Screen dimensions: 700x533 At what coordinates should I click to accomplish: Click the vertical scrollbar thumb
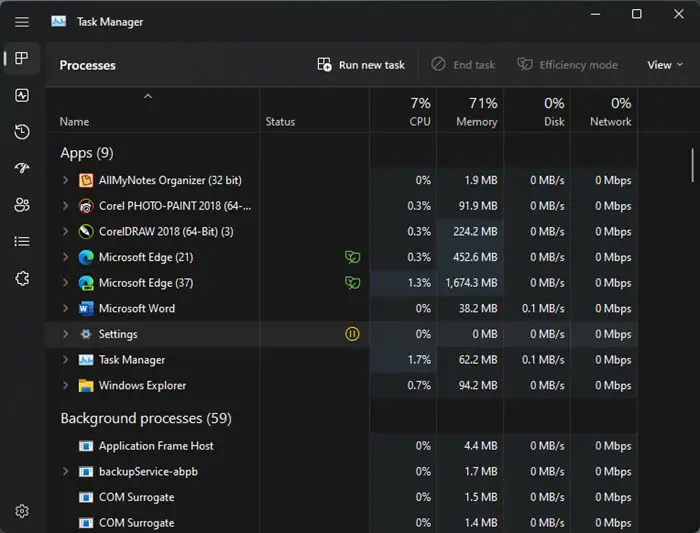tap(692, 165)
